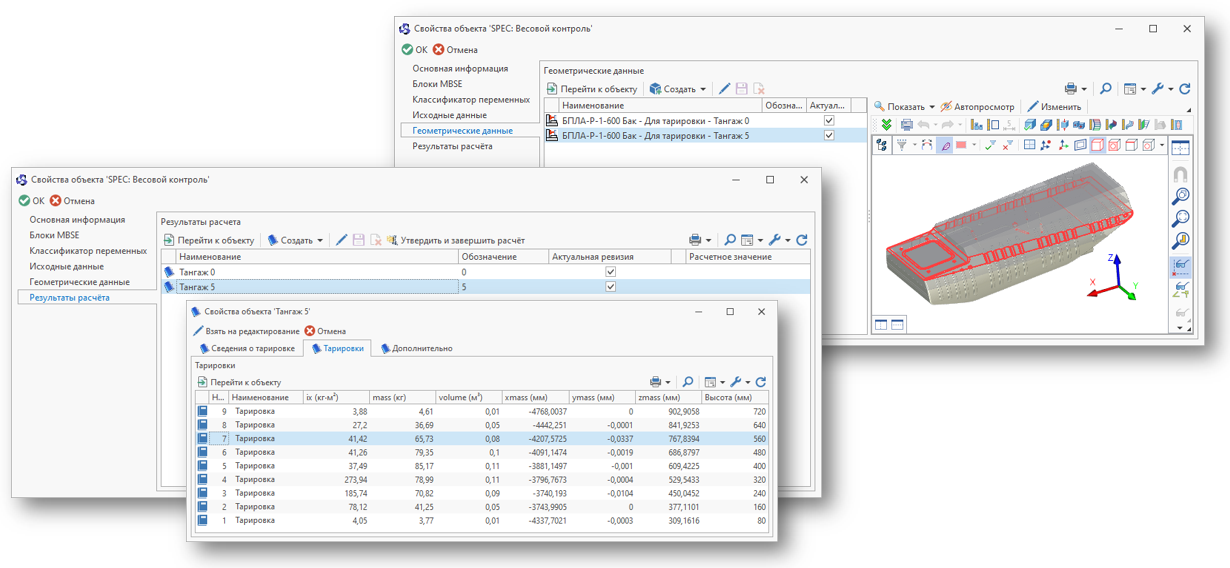Click Перейти к объекту in Тарировки panel
Screen dimensions: 1230x568
point(238,382)
